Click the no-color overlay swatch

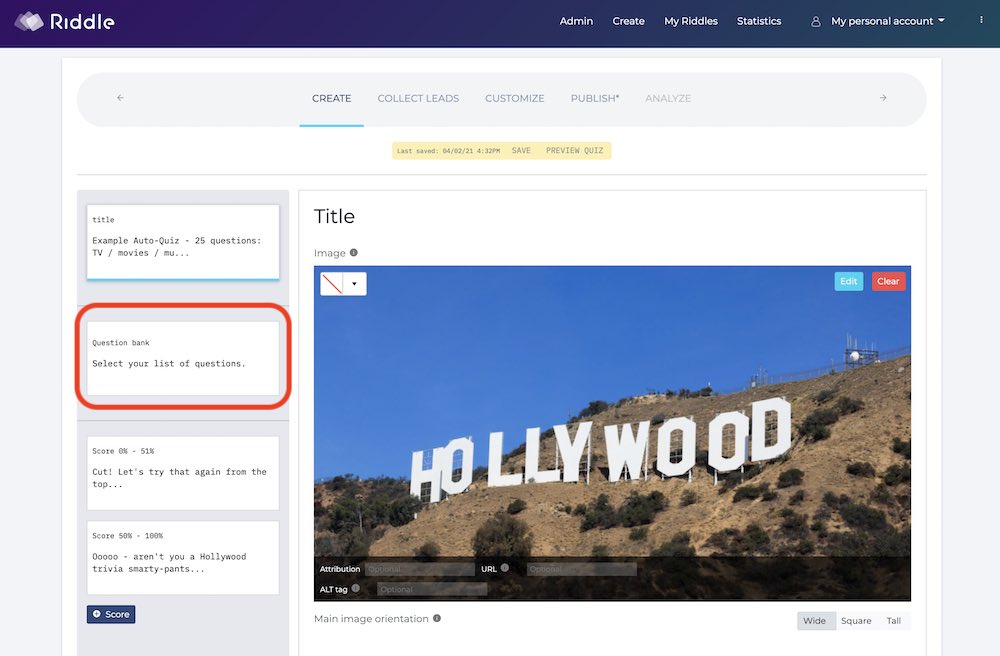(x=332, y=284)
